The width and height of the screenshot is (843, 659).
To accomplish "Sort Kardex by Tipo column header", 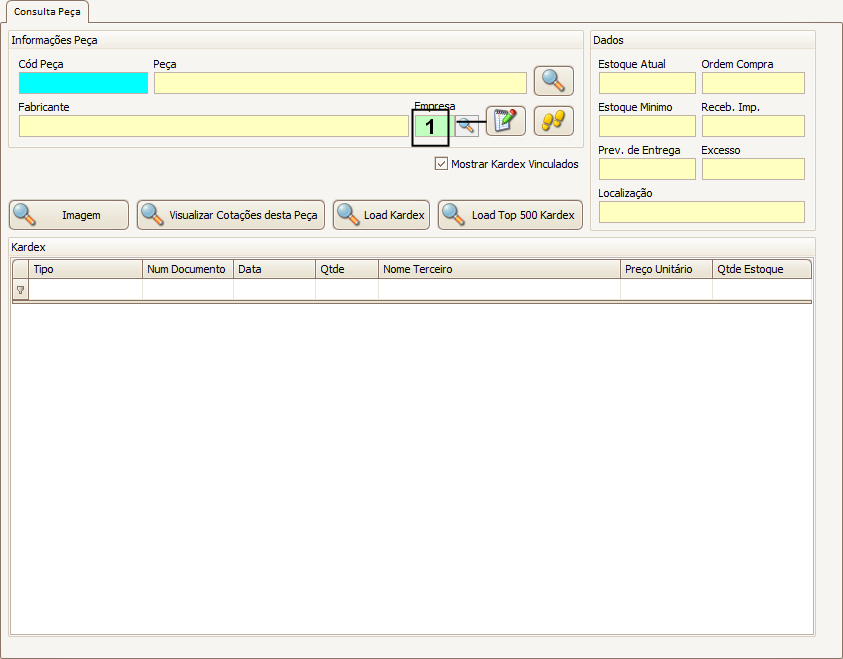I will (85, 269).
